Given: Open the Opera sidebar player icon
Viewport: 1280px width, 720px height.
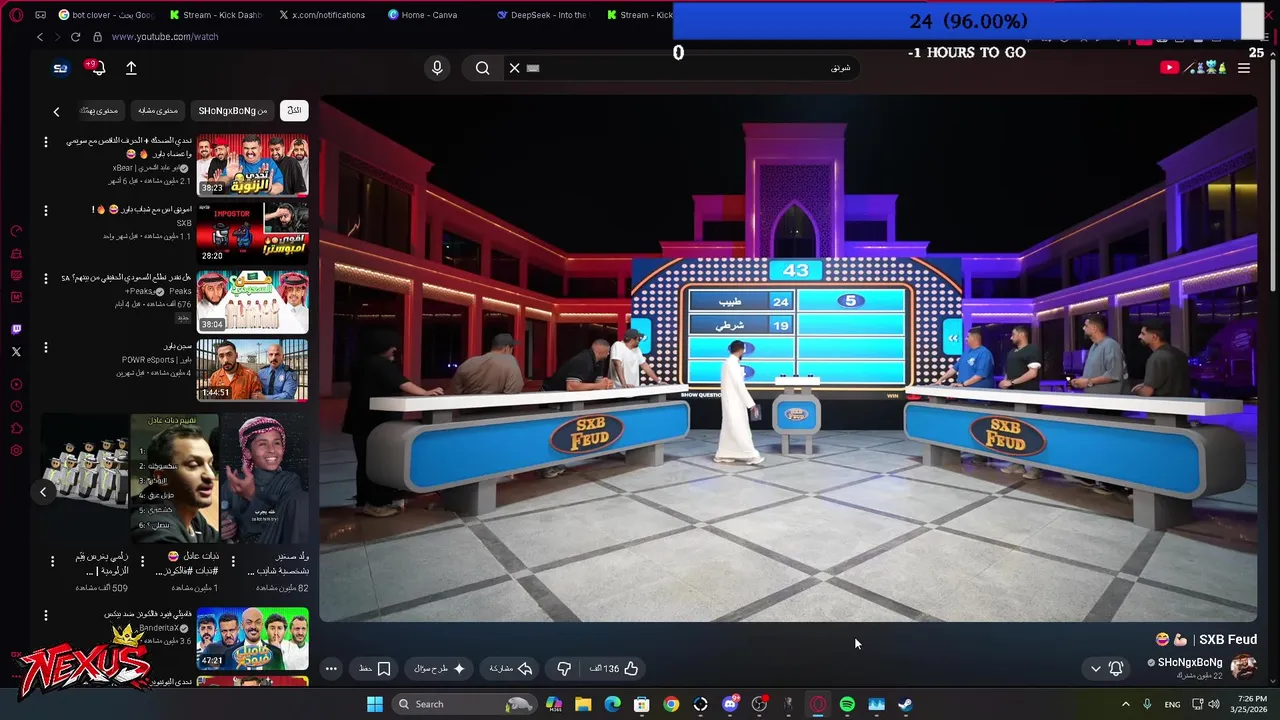Looking at the screenshot, I should point(16,384).
